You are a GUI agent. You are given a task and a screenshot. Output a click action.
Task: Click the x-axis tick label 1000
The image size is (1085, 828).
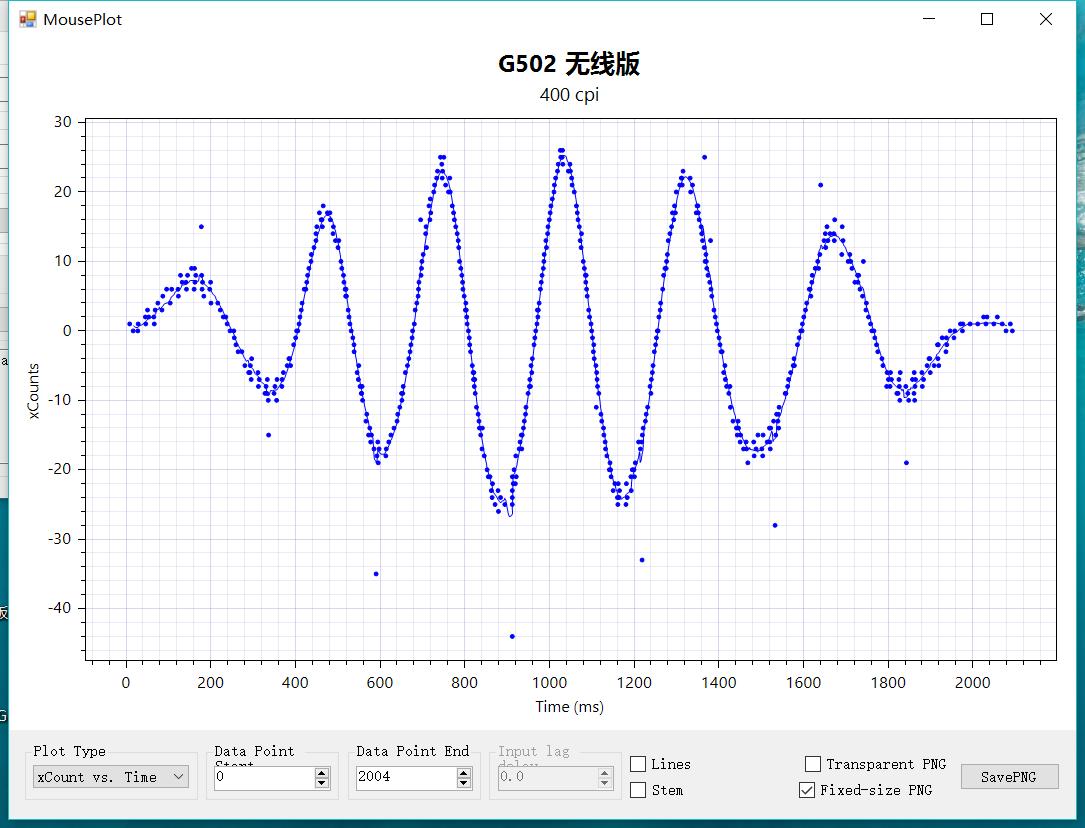pos(549,683)
